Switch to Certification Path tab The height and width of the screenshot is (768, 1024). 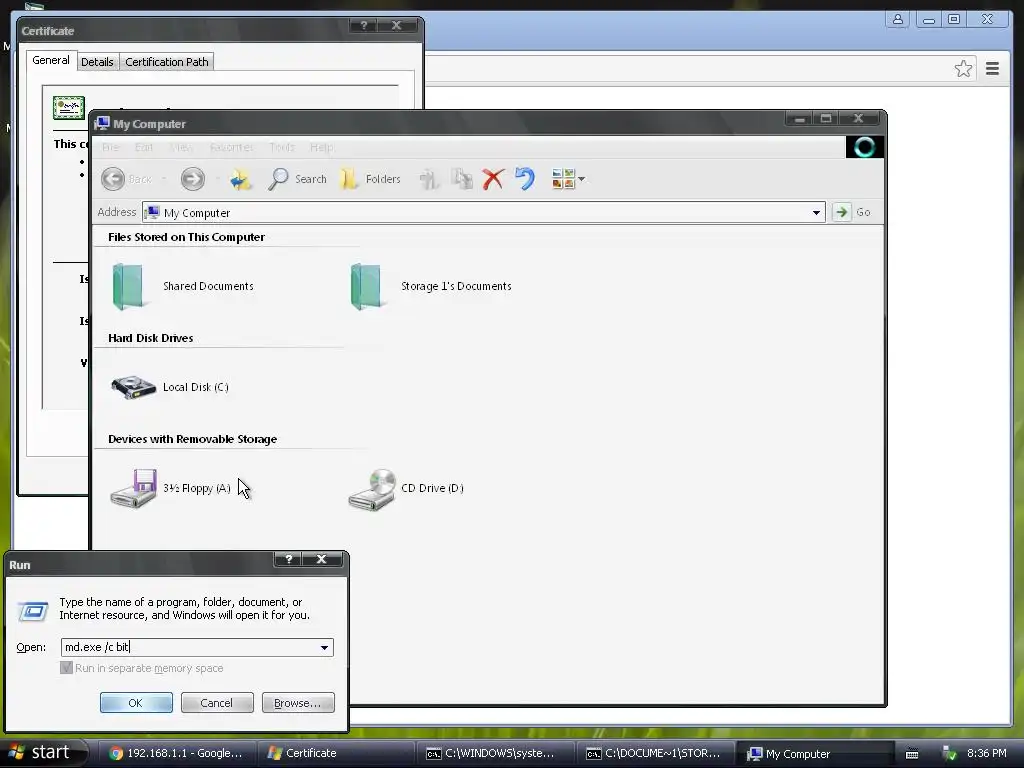click(167, 62)
